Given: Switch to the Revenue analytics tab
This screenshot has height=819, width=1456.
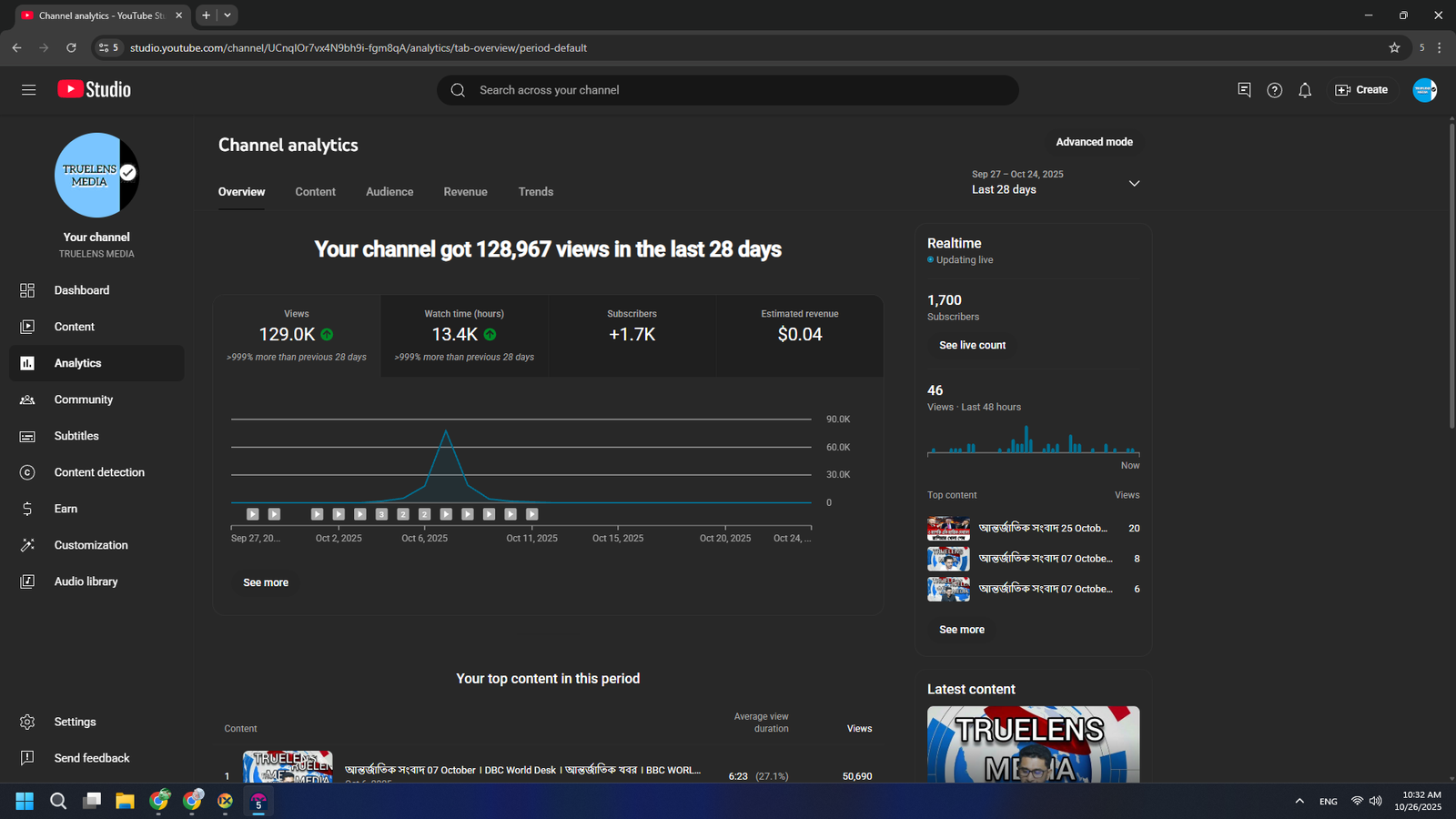Looking at the screenshot, I should (x=465, y=192).
